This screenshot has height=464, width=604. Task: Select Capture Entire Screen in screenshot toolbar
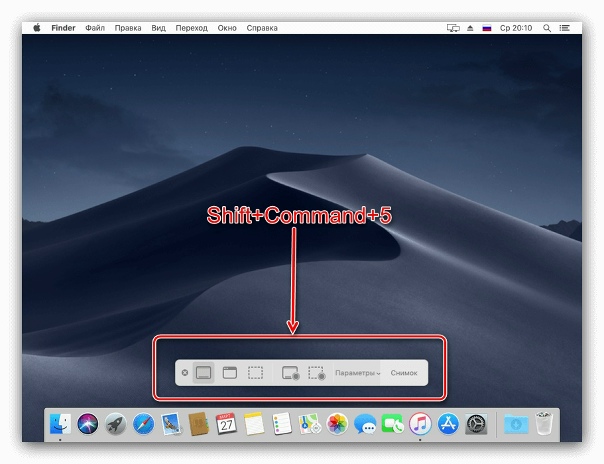tap(203, 373)
